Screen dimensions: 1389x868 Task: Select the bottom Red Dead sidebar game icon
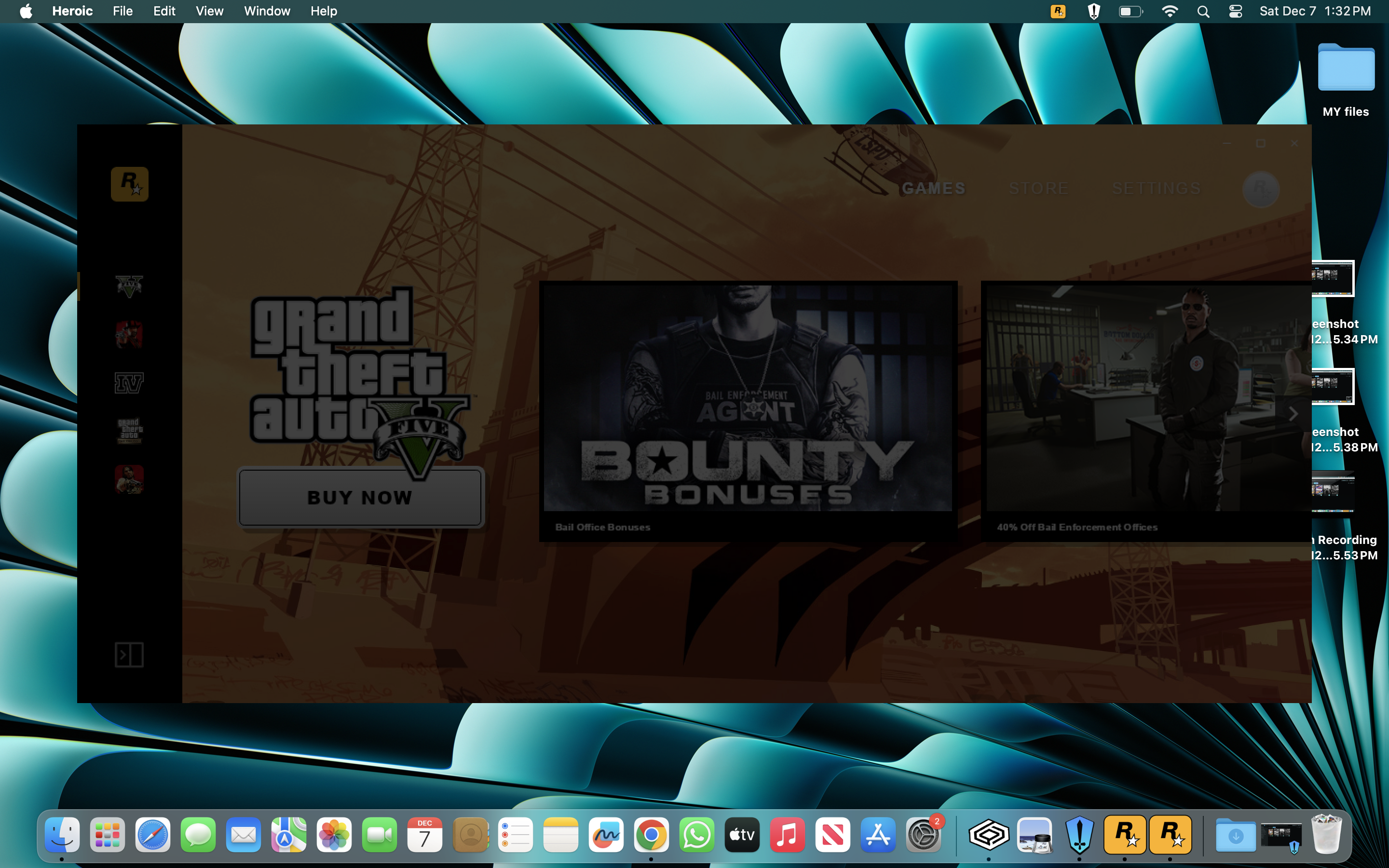129,479
